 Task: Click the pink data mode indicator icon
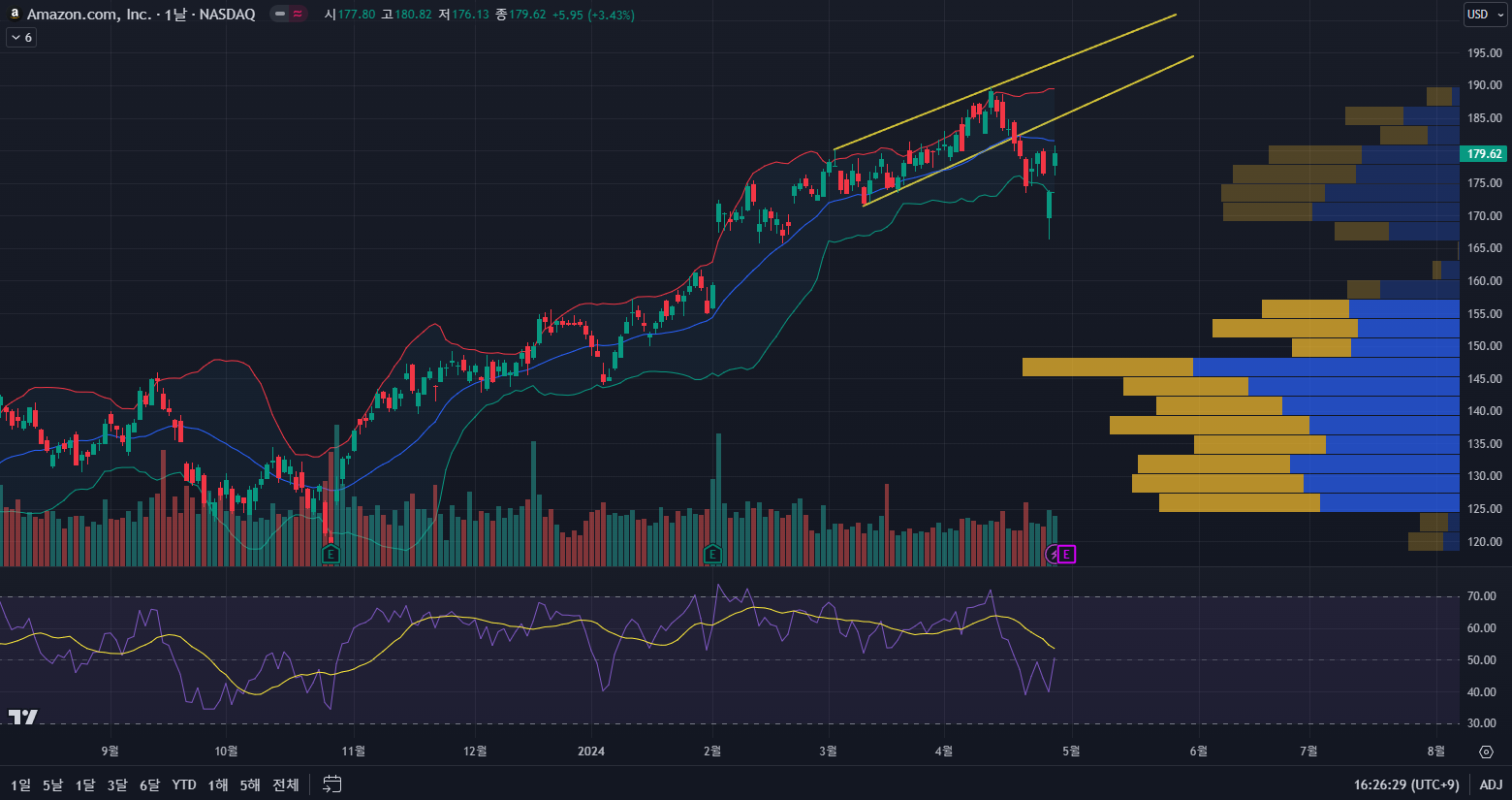pos(297,14)
